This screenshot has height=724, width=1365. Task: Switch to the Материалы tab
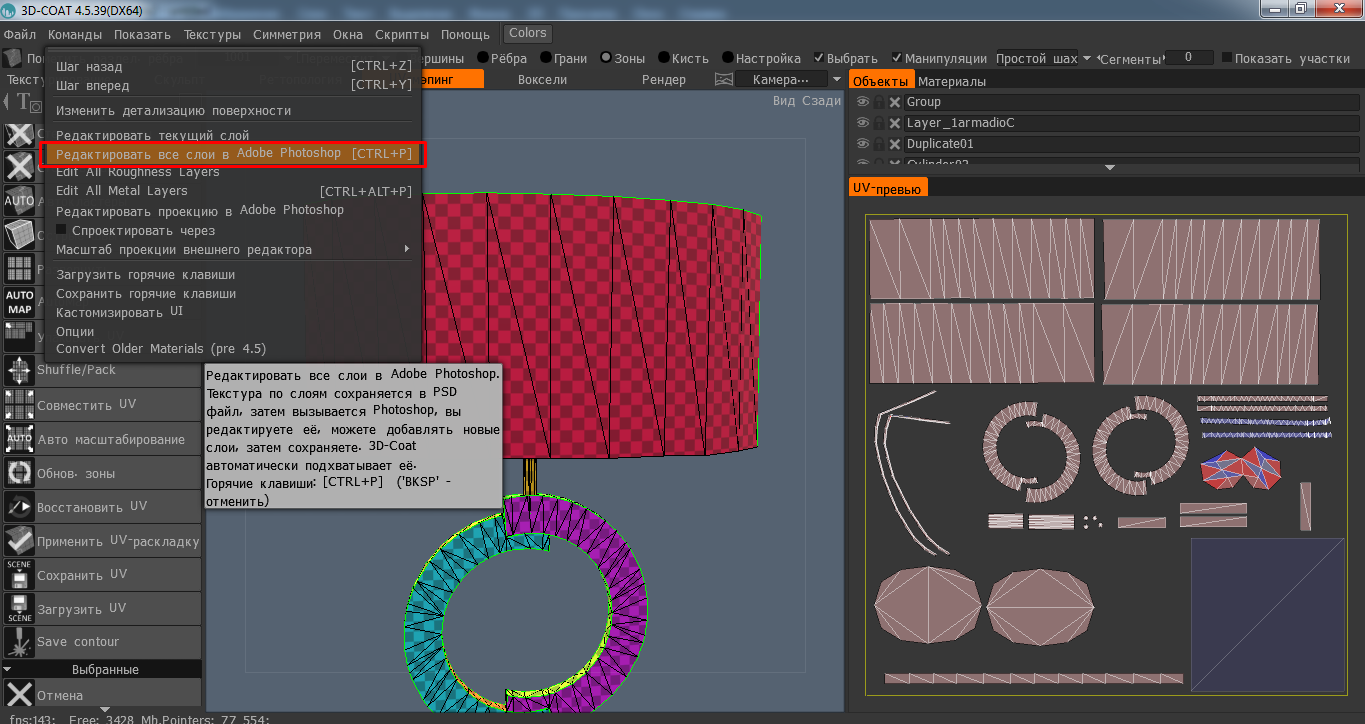pyautogui.click(x=951, y=81)
